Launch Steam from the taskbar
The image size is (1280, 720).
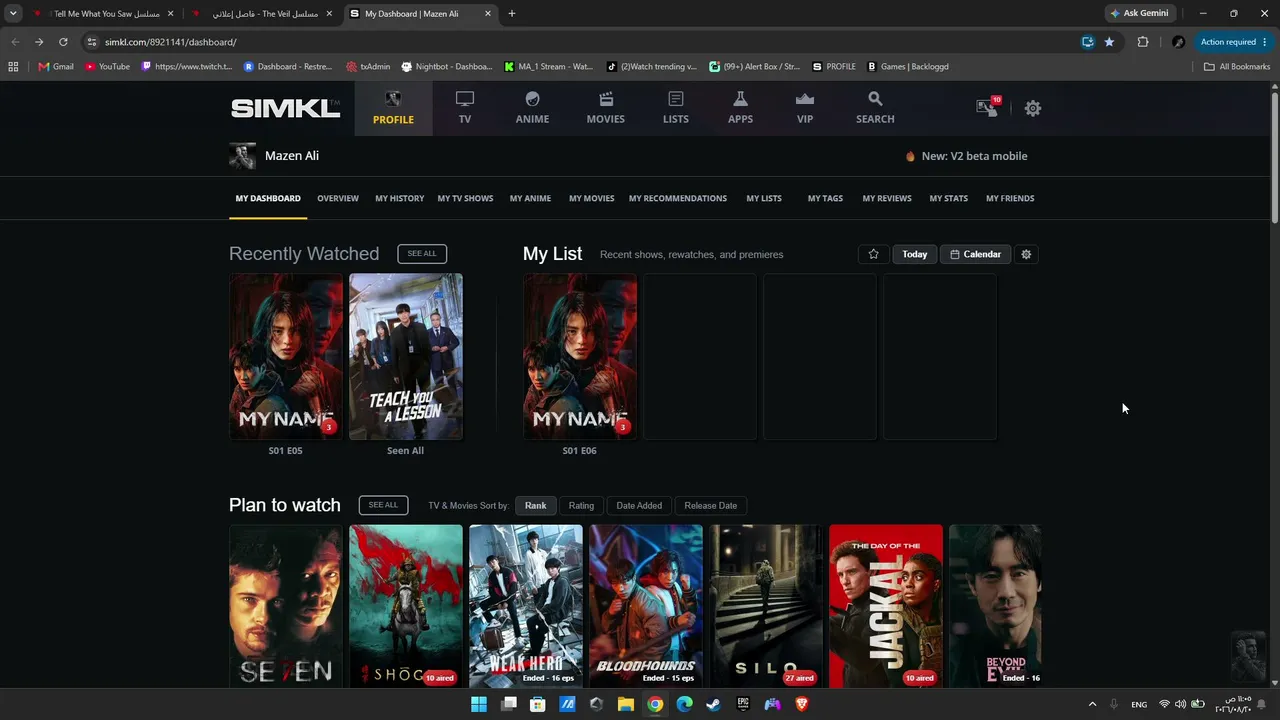(713, 704)
